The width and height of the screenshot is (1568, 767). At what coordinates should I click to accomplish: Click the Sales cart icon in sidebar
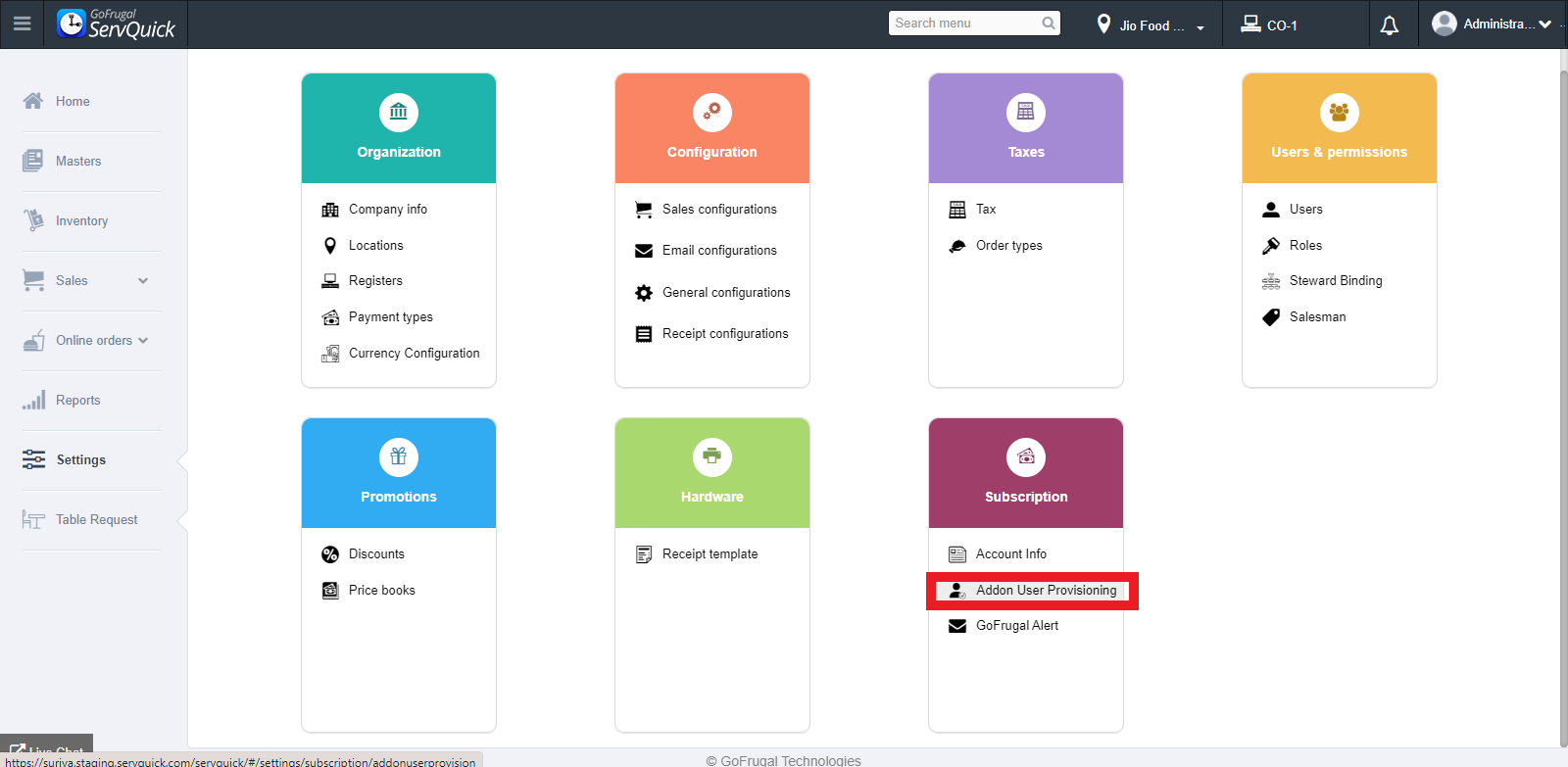(x=33, y=280)
